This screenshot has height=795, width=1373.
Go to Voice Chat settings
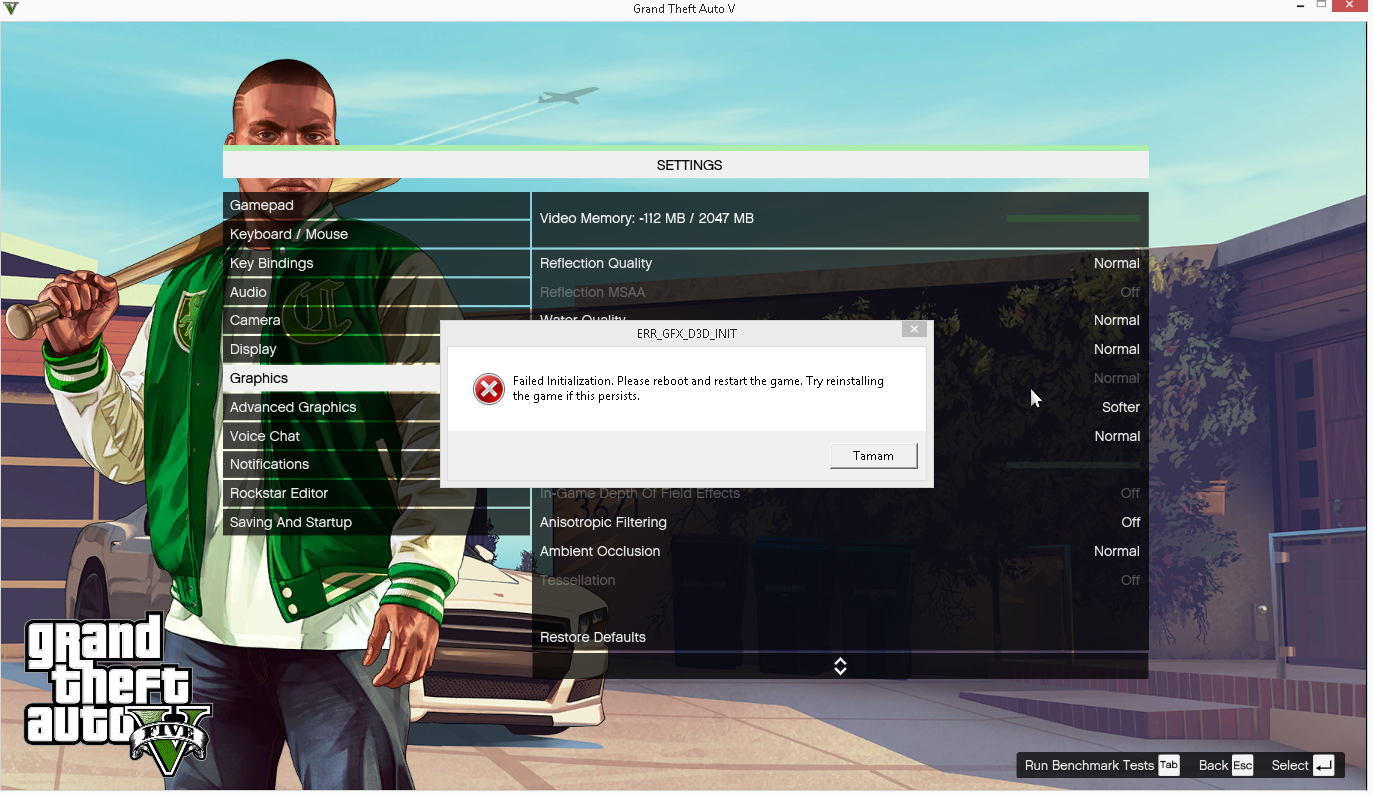pos(332,436)
